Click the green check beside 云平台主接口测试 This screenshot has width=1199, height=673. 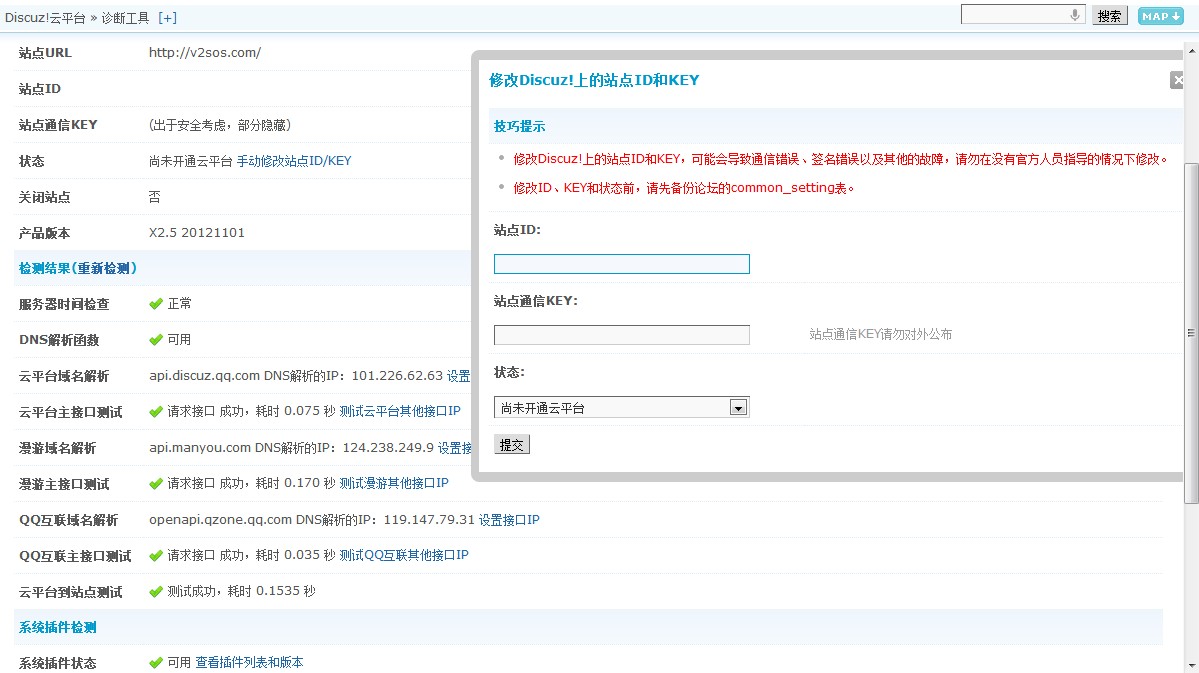pyautogui.click(x=156, y=411)
